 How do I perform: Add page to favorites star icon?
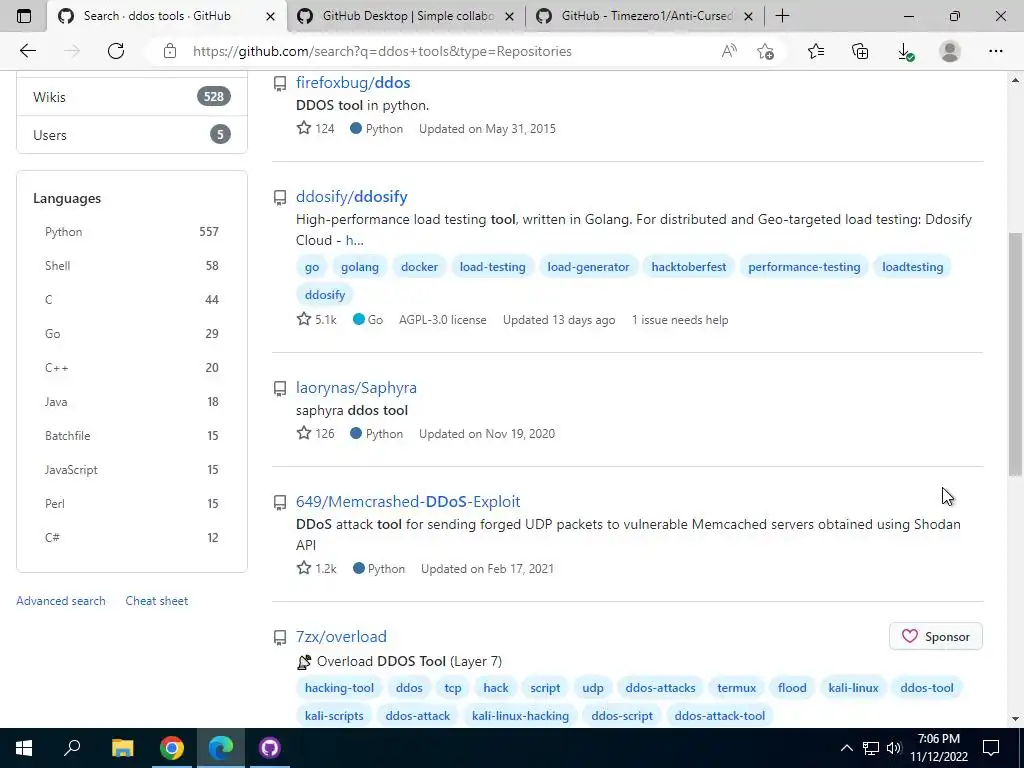pyautogui.click(x=765, y=51)
